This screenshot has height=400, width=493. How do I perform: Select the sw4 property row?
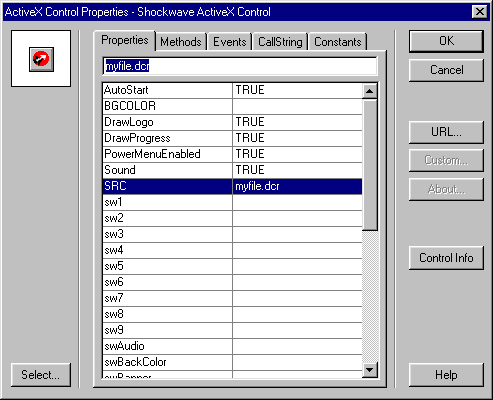[232, 250]
